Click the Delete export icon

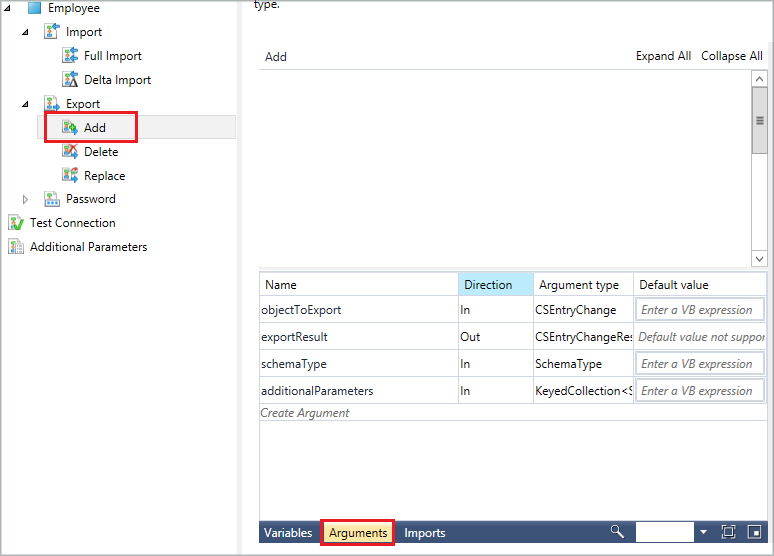click(70, 151)
